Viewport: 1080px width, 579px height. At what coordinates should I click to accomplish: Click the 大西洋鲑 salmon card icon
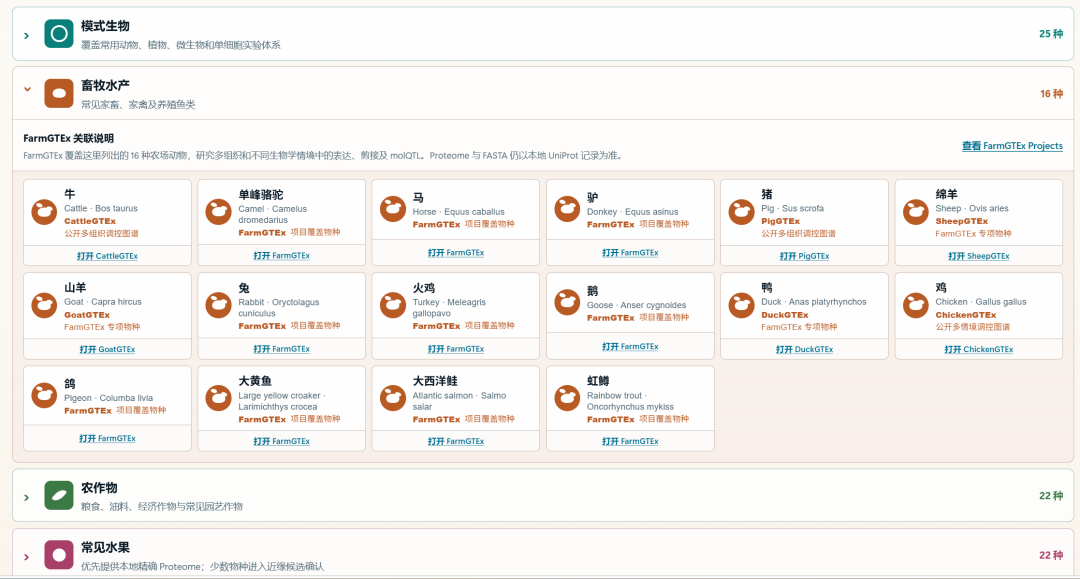click(393, 399)
